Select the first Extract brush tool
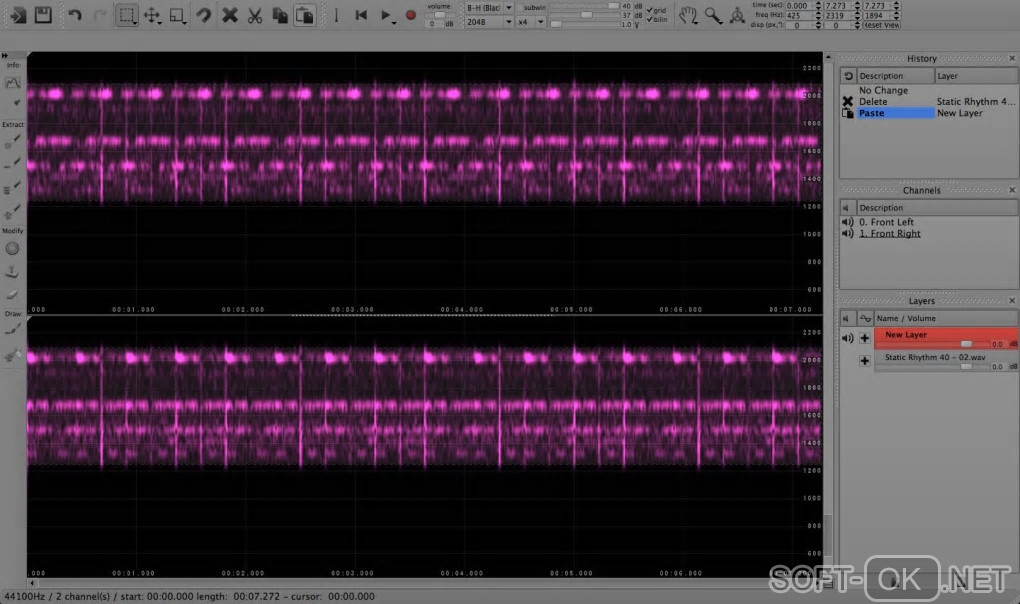Screen dimensions: 1020x604 click(12, 141)
